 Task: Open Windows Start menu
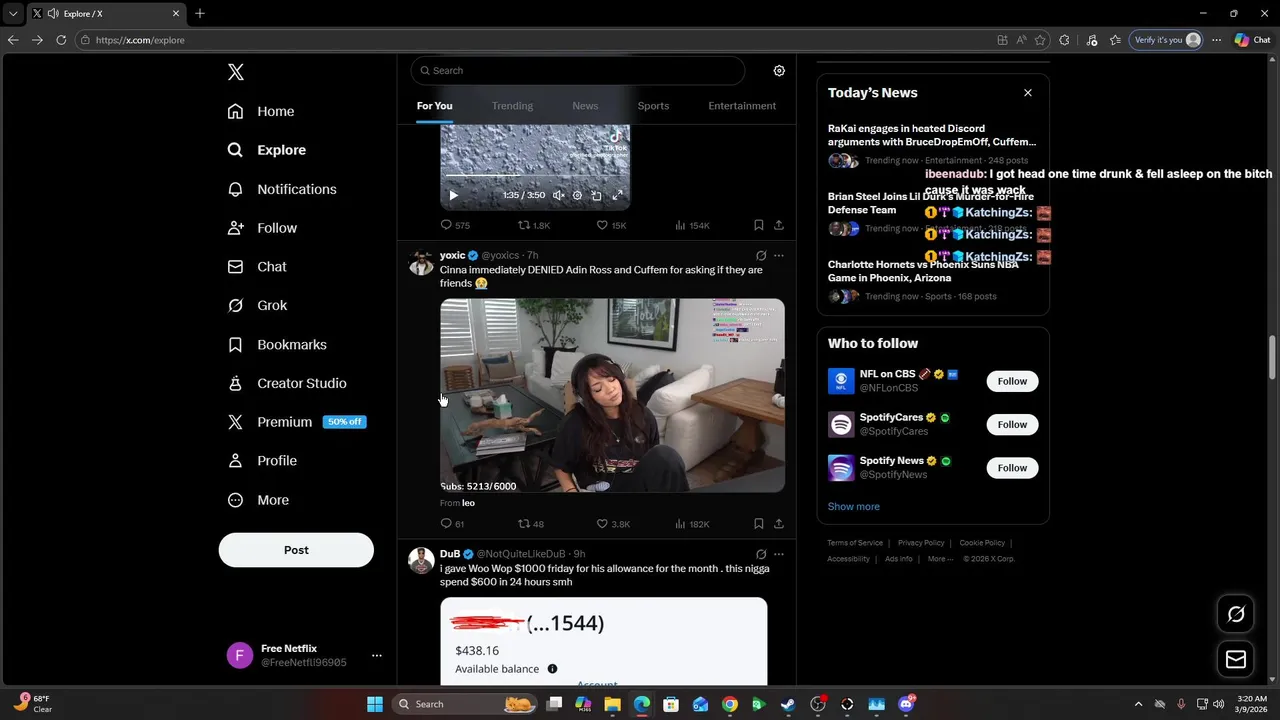tap(375, 704)
